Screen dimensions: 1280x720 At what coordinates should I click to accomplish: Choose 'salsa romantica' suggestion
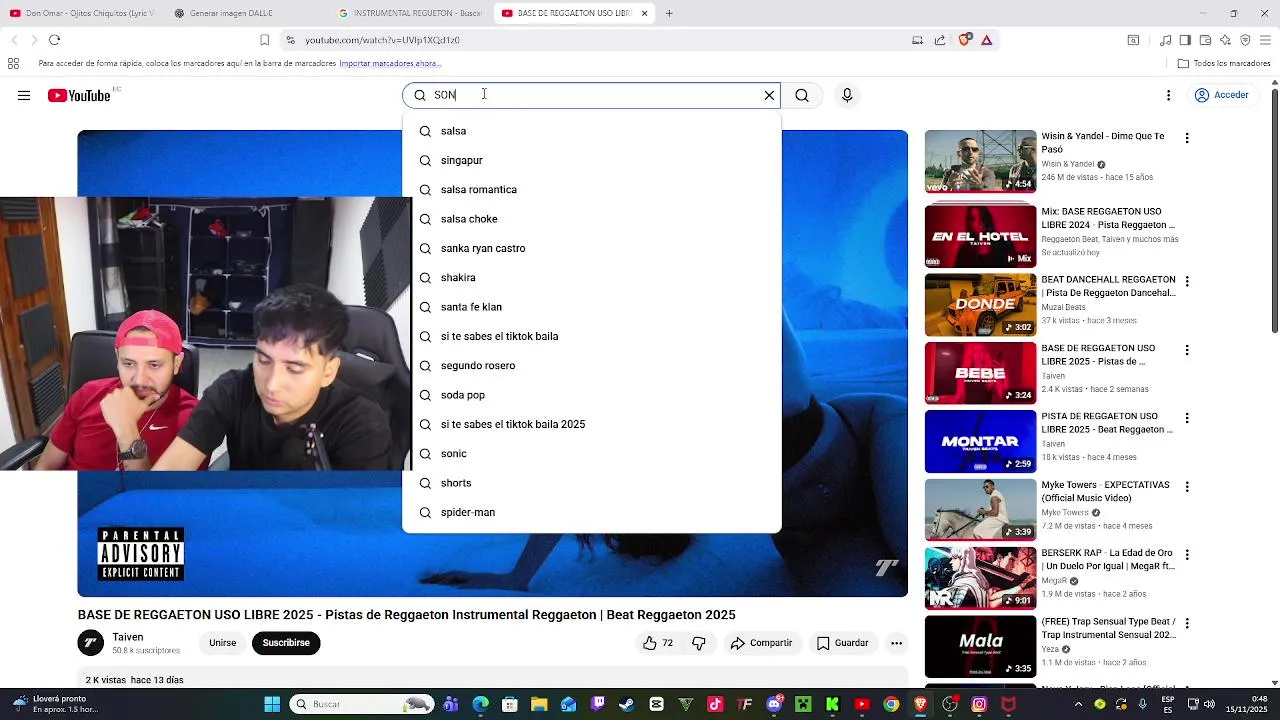591,189
